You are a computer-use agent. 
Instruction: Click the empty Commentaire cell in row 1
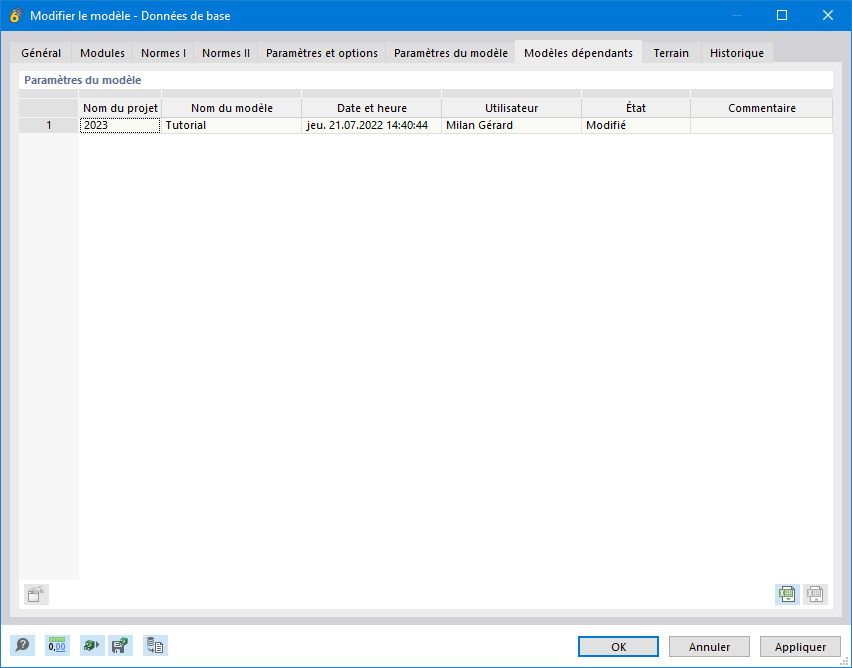(x=762, y=125)
